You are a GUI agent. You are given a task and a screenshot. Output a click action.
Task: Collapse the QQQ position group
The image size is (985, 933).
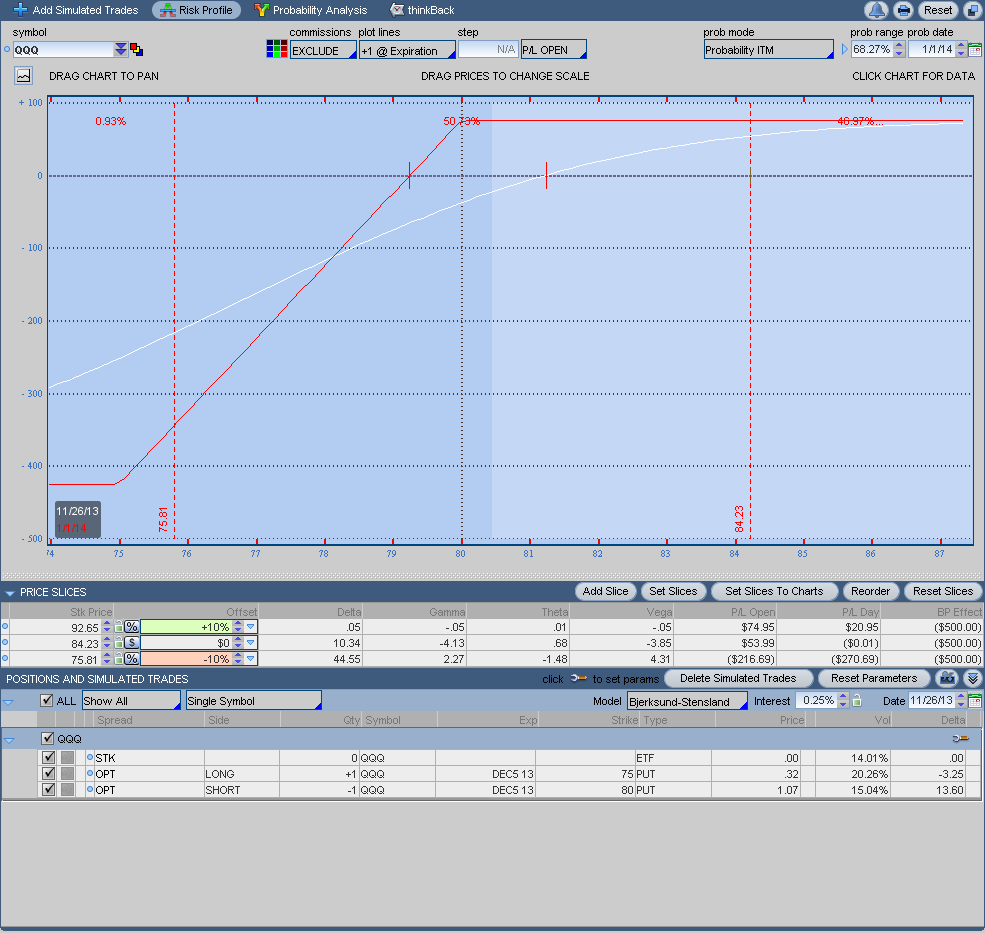point(9,739)
